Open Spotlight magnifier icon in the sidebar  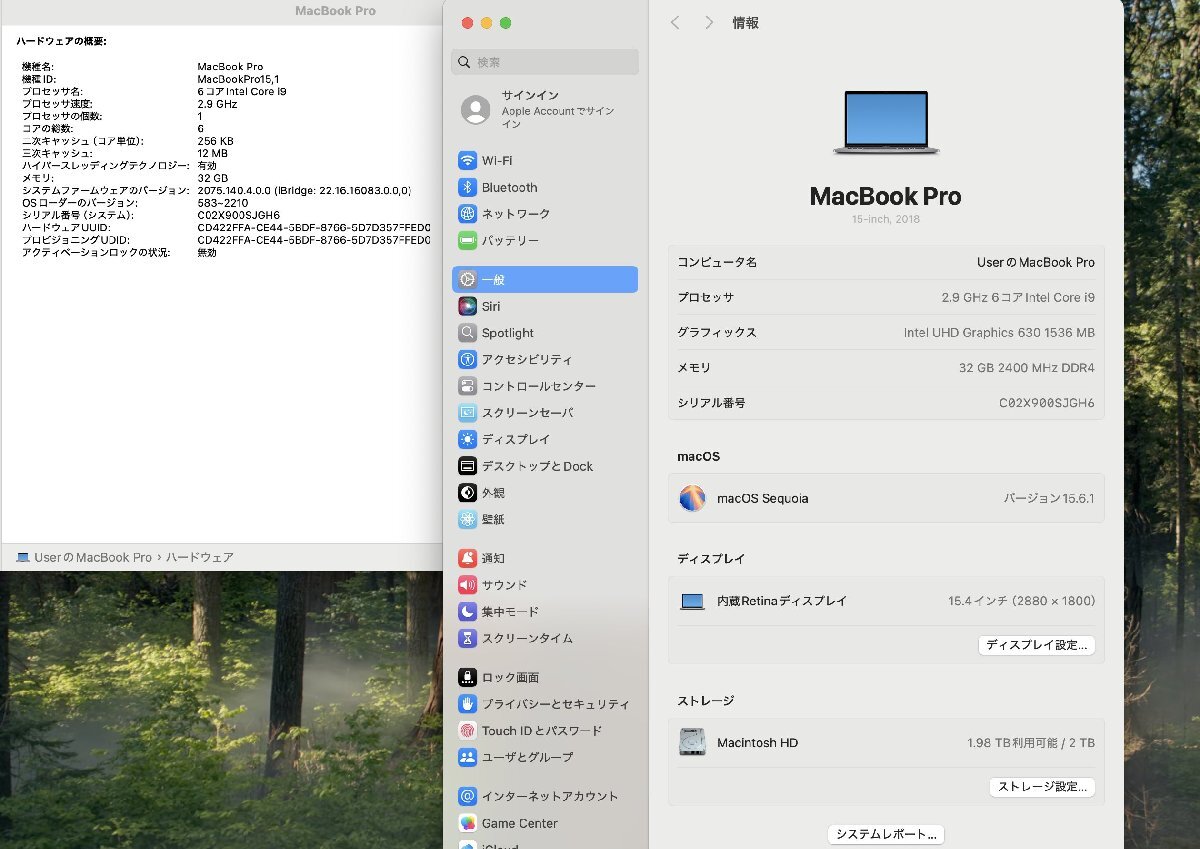click(x=467, y=333)
